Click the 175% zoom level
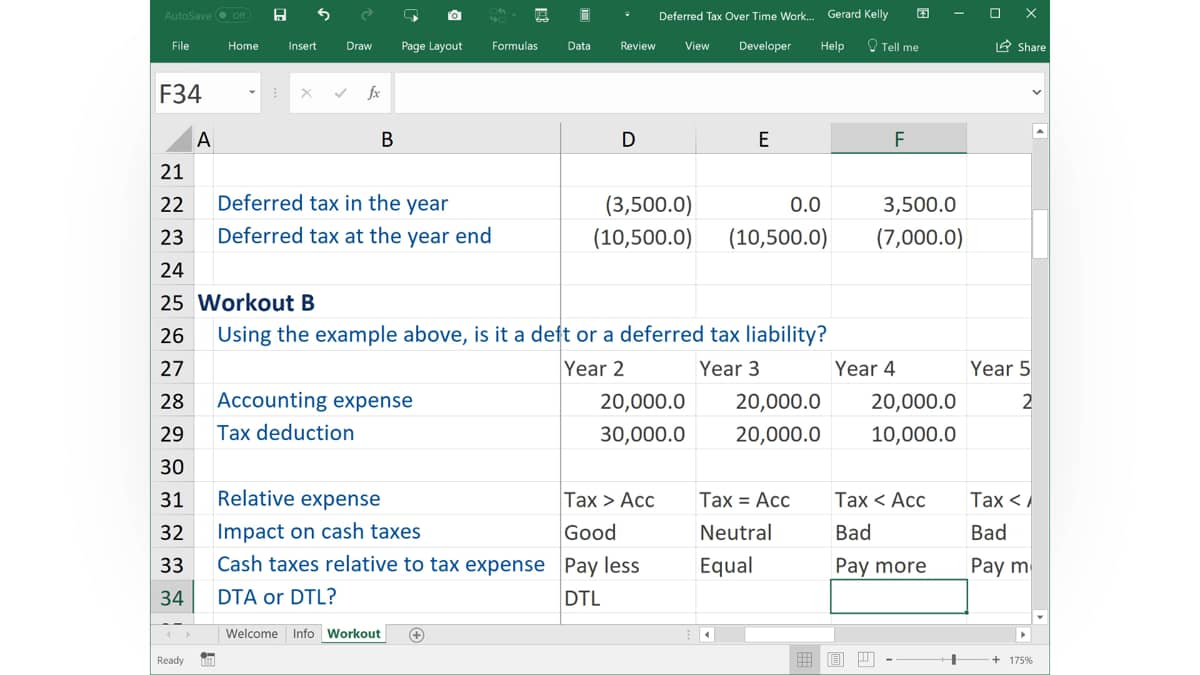Viewport: 1200px width, 675px height. pos(1021,660)
